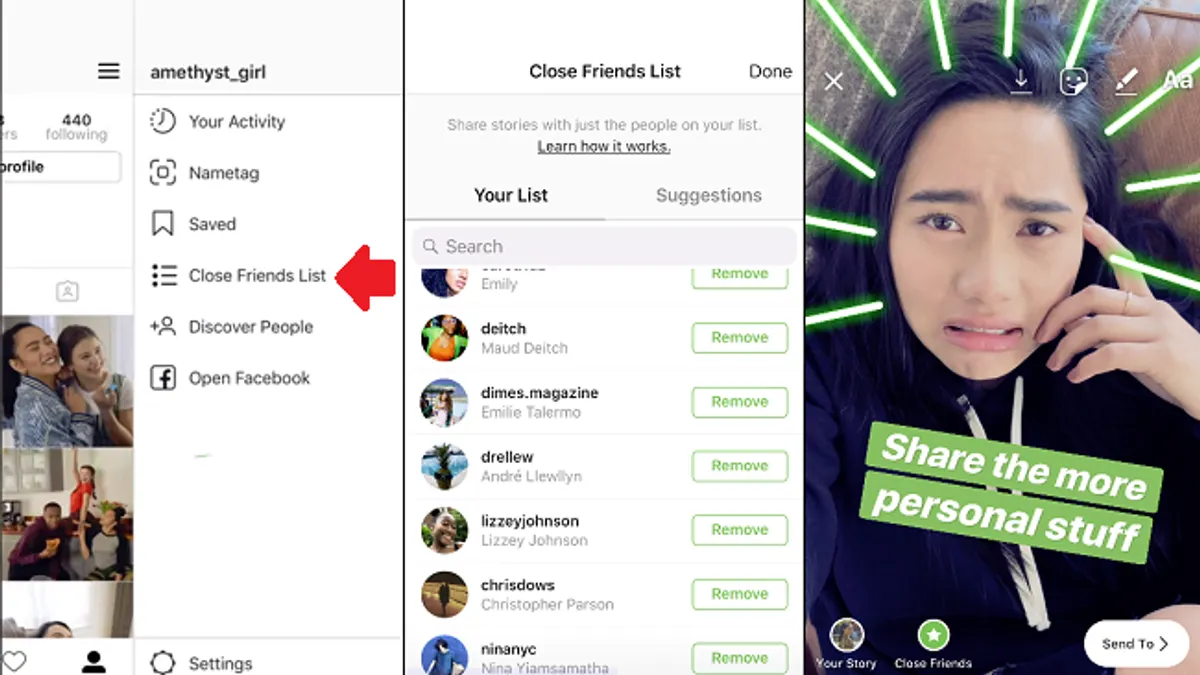Switch to the Your List tab
This screenshot has height=675, width=1200.
pyautogui.click(x=511, y=195)
